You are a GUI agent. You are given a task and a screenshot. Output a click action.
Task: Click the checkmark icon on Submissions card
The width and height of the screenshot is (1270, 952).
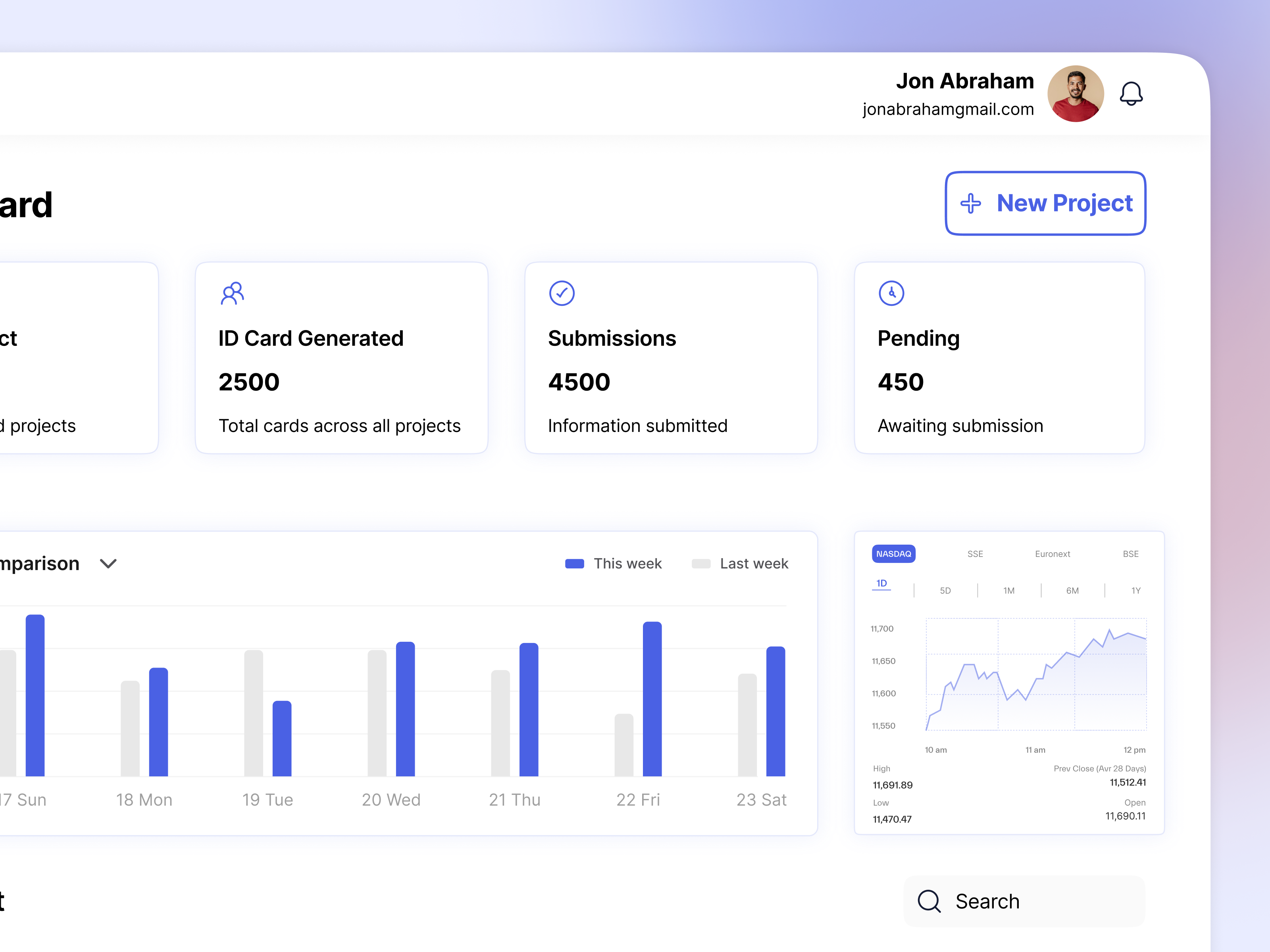pos(562,293)
